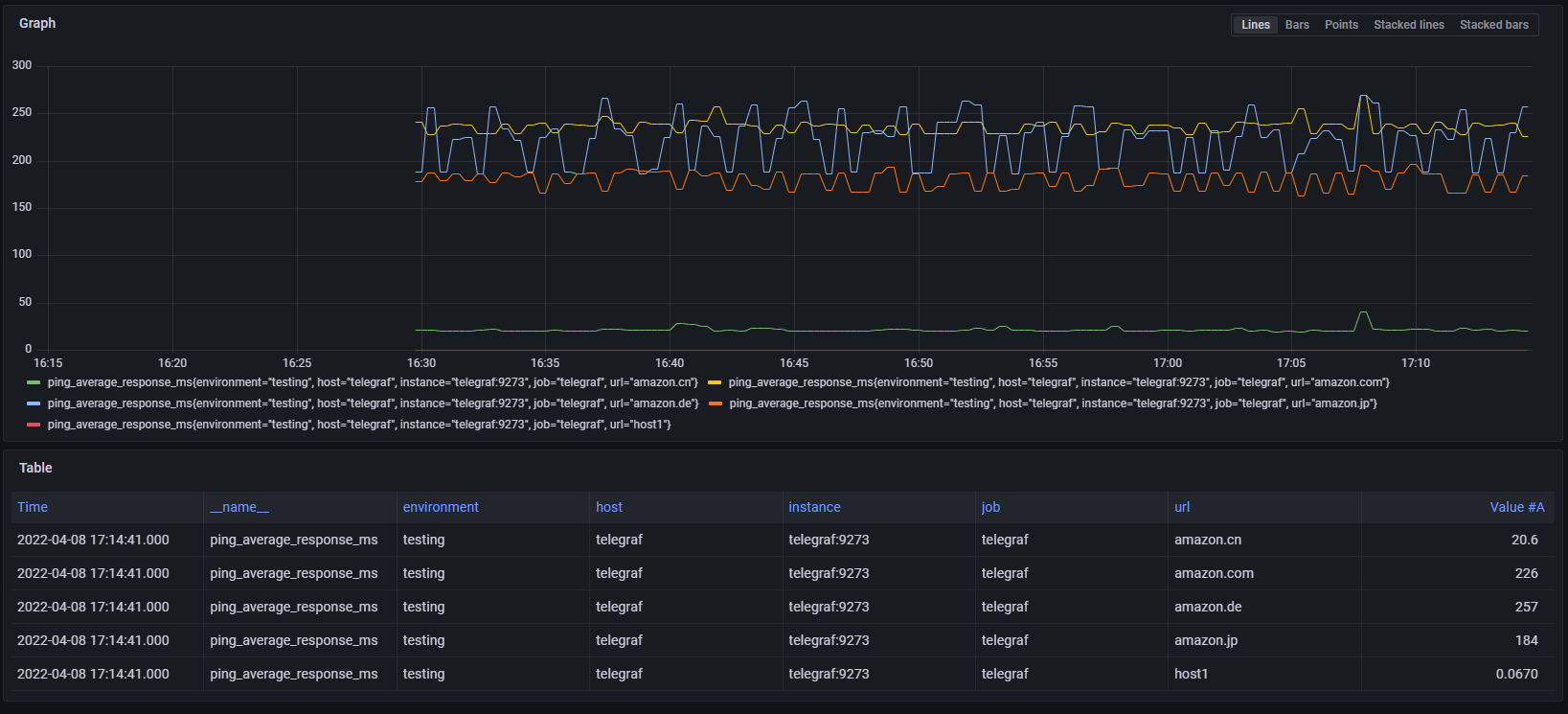Click the environment column header

(441, 507)
